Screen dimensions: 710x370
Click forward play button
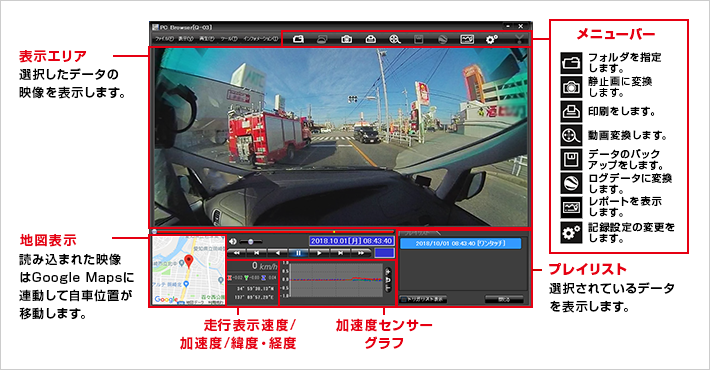(x=319, y=253)
